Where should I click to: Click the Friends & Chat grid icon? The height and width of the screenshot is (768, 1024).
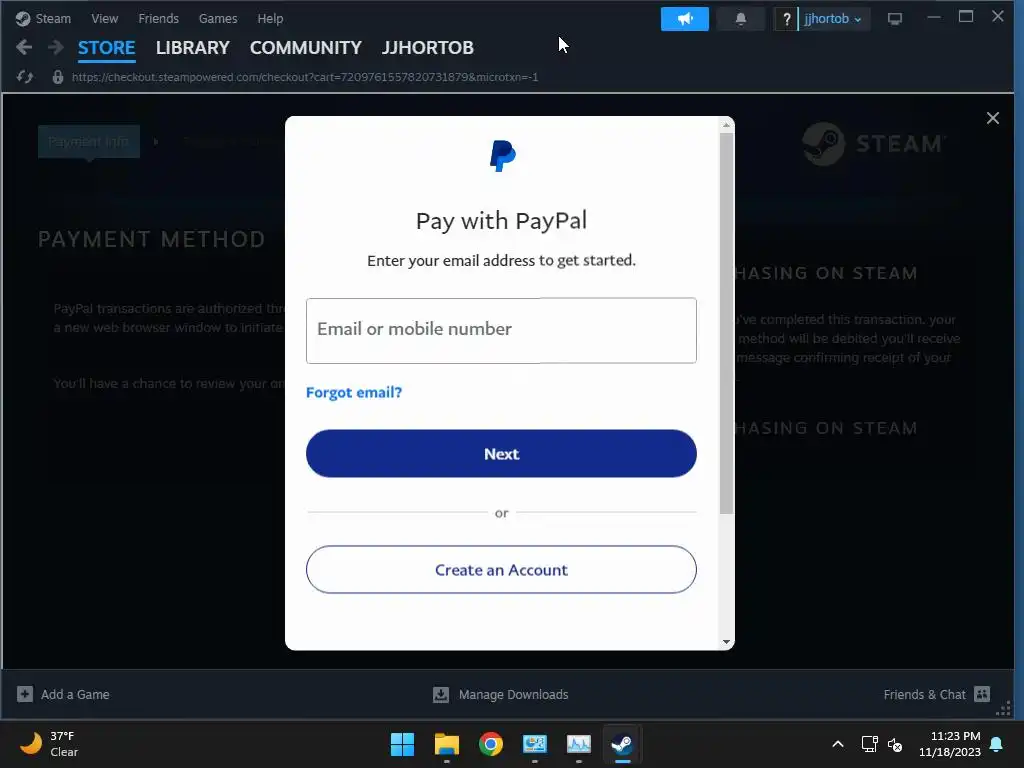(x=982, y=694)
